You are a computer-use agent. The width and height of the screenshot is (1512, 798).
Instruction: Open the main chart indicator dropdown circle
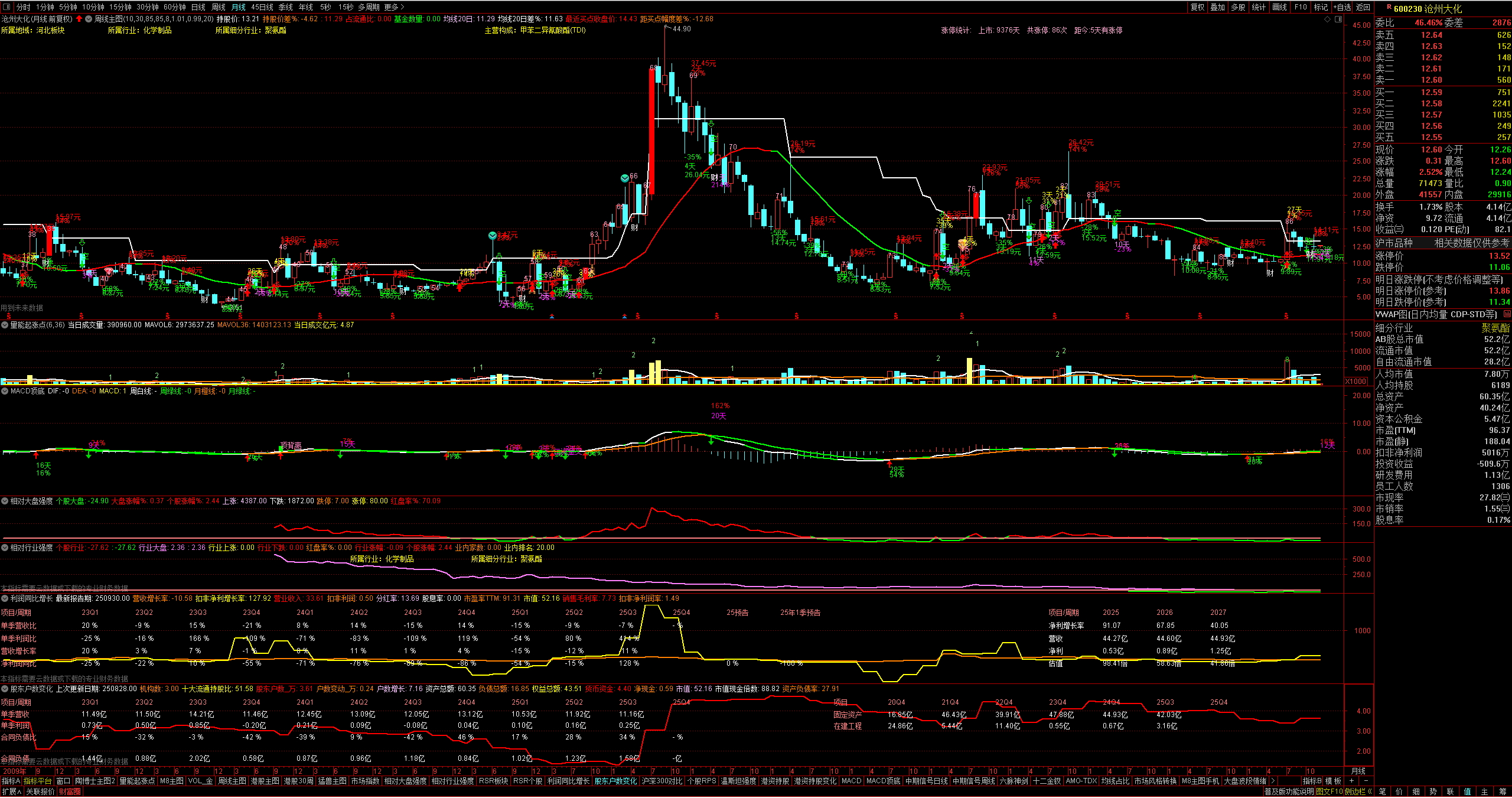(x=89, y=19)
